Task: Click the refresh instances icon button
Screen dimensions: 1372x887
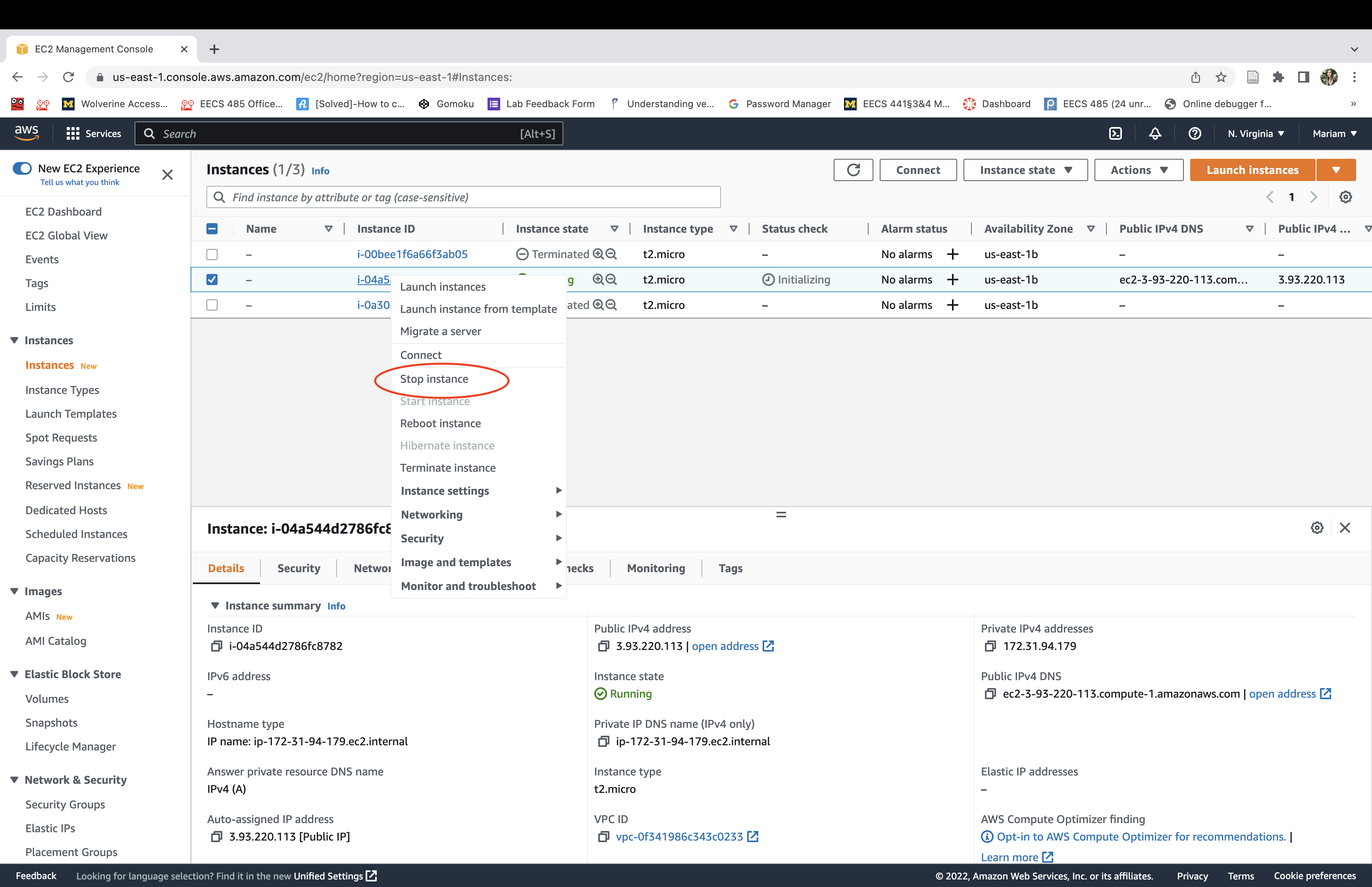Action: [x=853, y=170]
